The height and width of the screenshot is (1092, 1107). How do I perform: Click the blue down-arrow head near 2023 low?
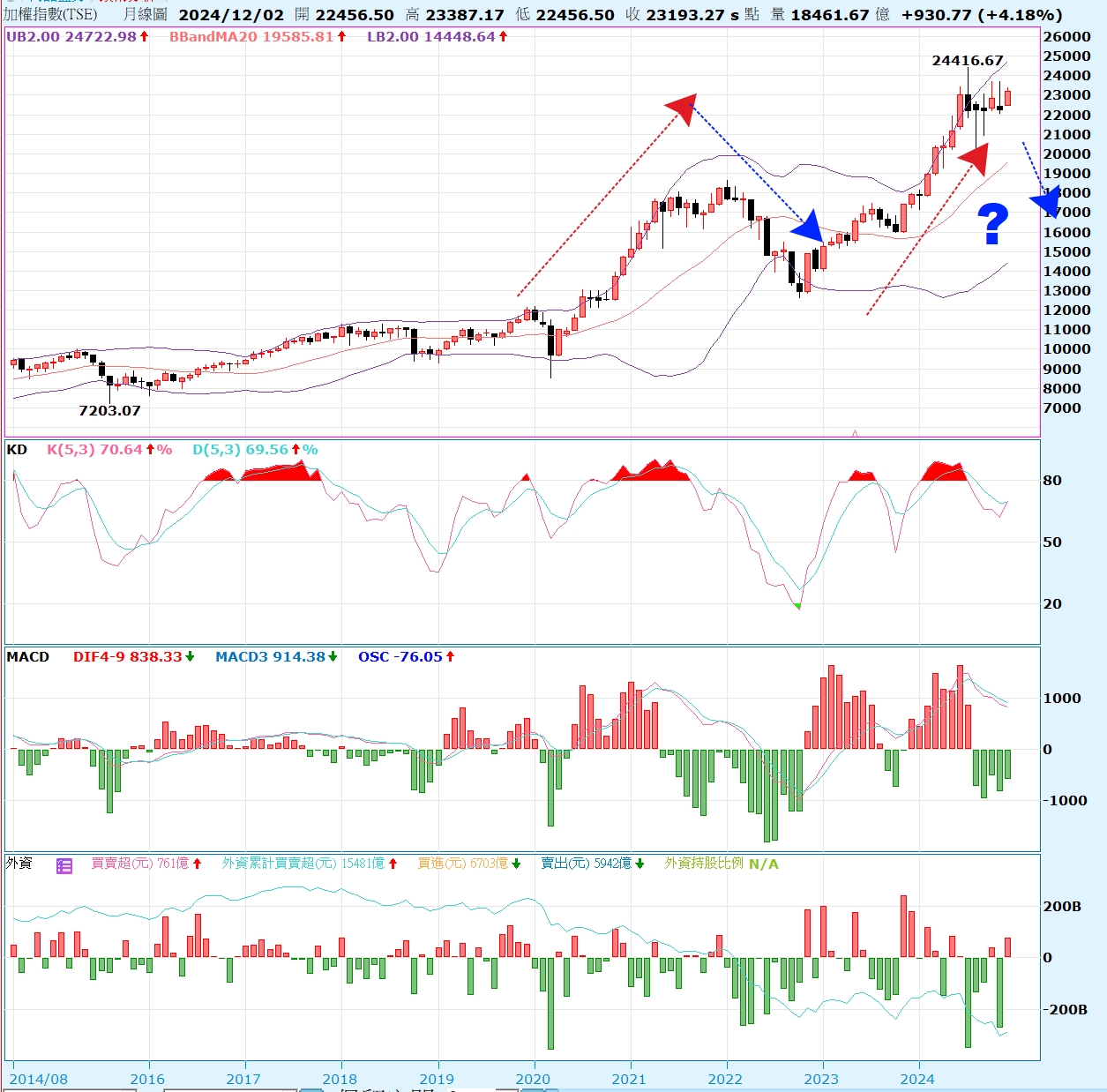809,228
